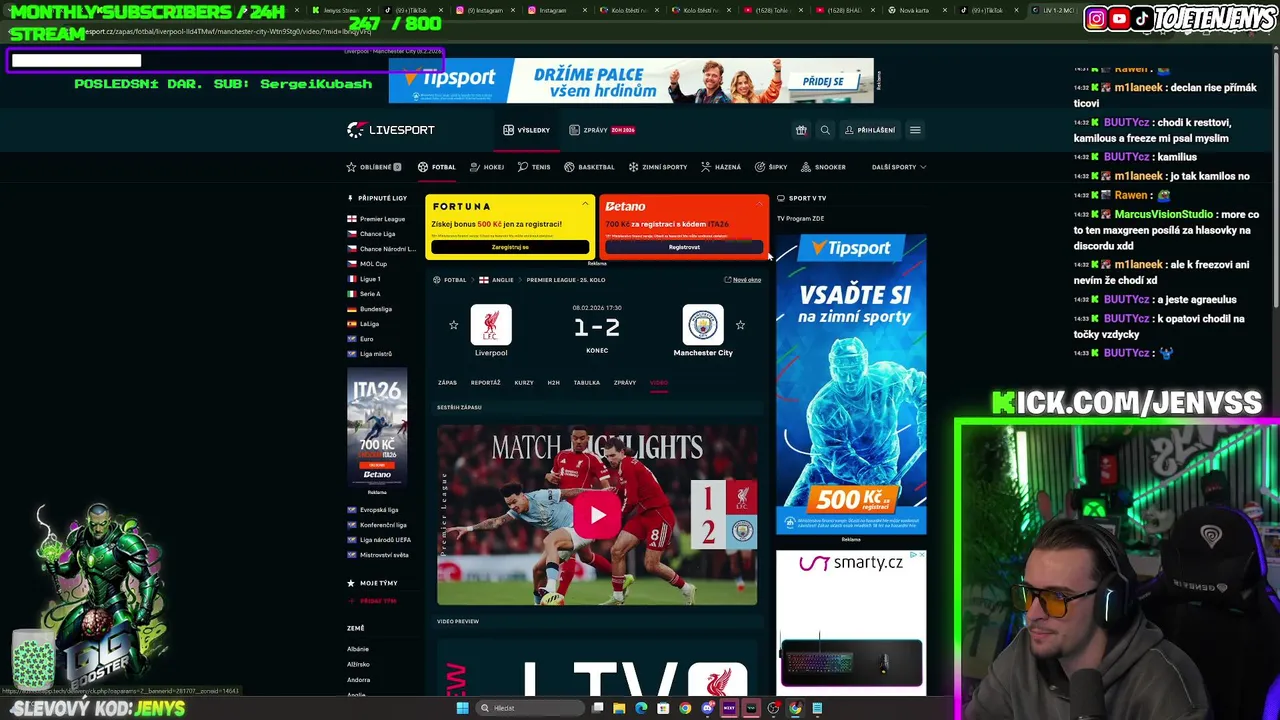The width and height of the screenshot is (1280, 720).
Task: Select Albánie in country list
Action: (x=358, y=649)
